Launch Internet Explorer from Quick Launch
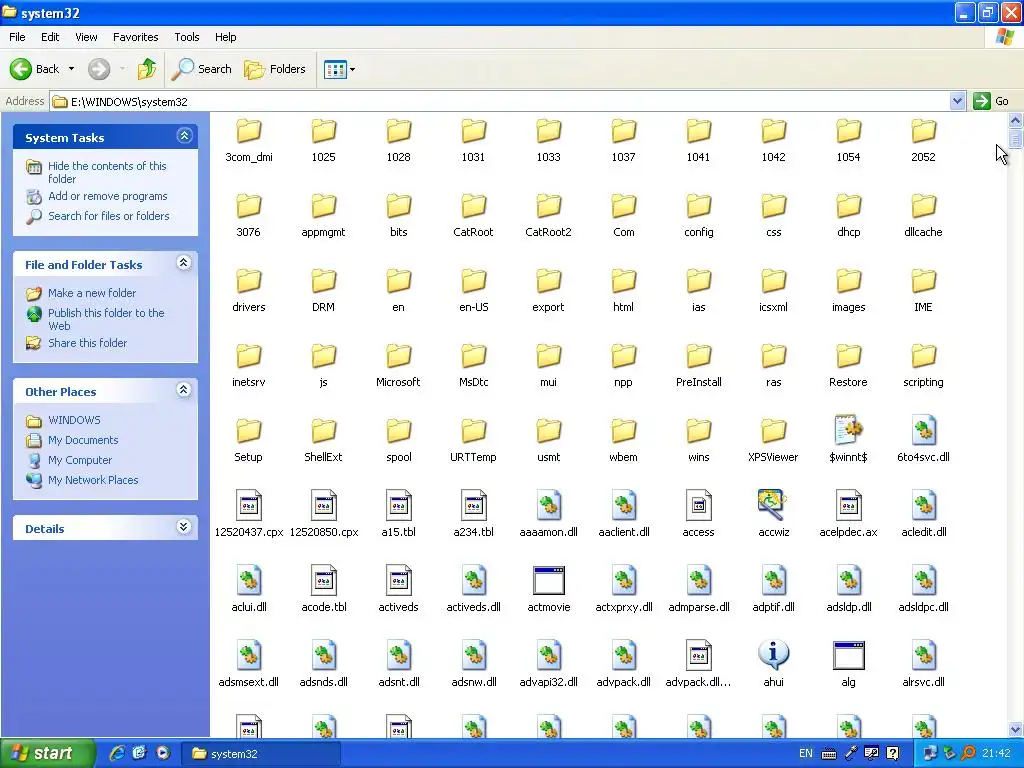1024x768 pixels. [x=117, y=753]
